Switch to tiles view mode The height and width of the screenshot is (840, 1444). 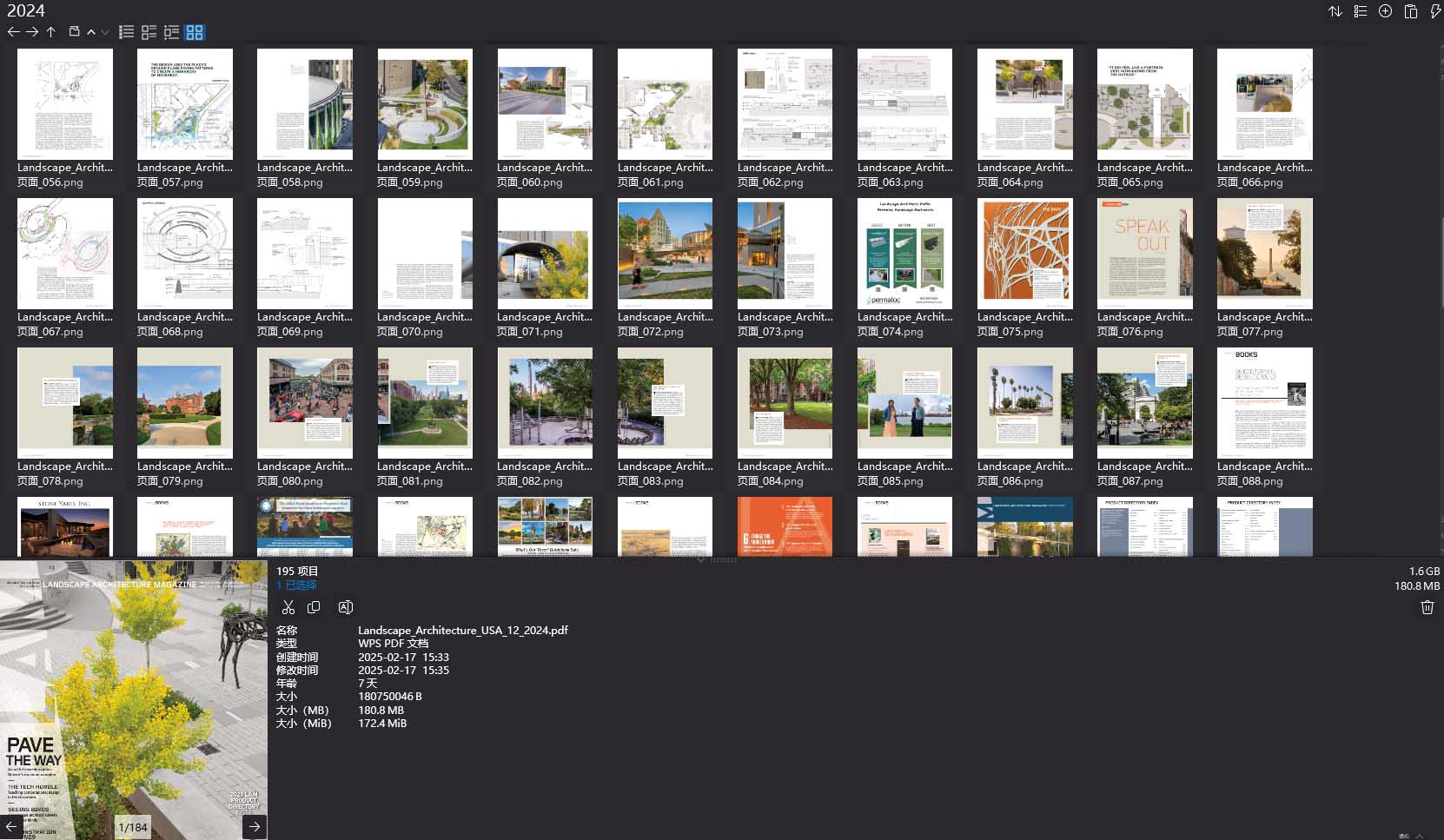pos(149,32)
